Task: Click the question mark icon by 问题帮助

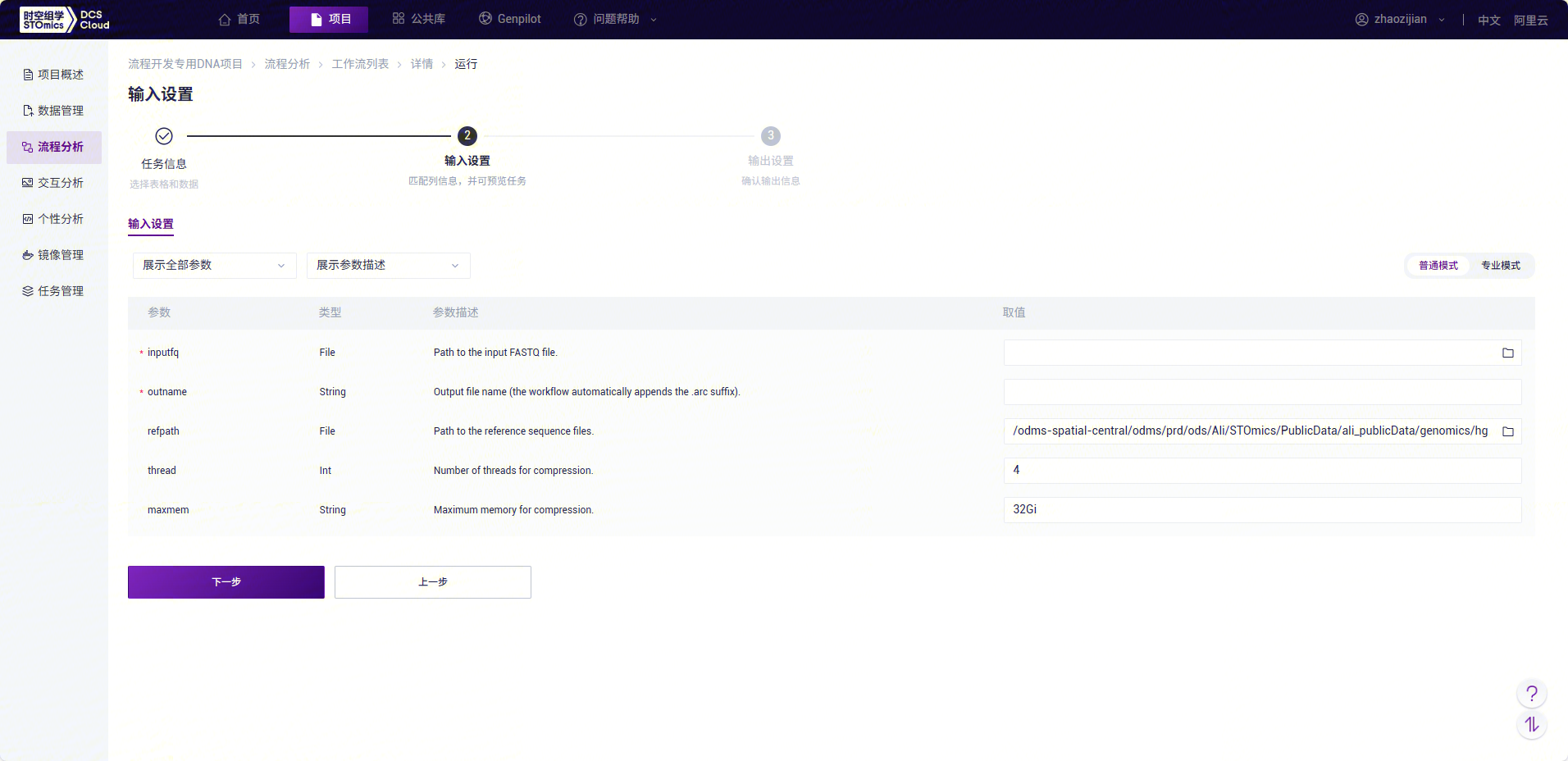Action: (580, 19)
